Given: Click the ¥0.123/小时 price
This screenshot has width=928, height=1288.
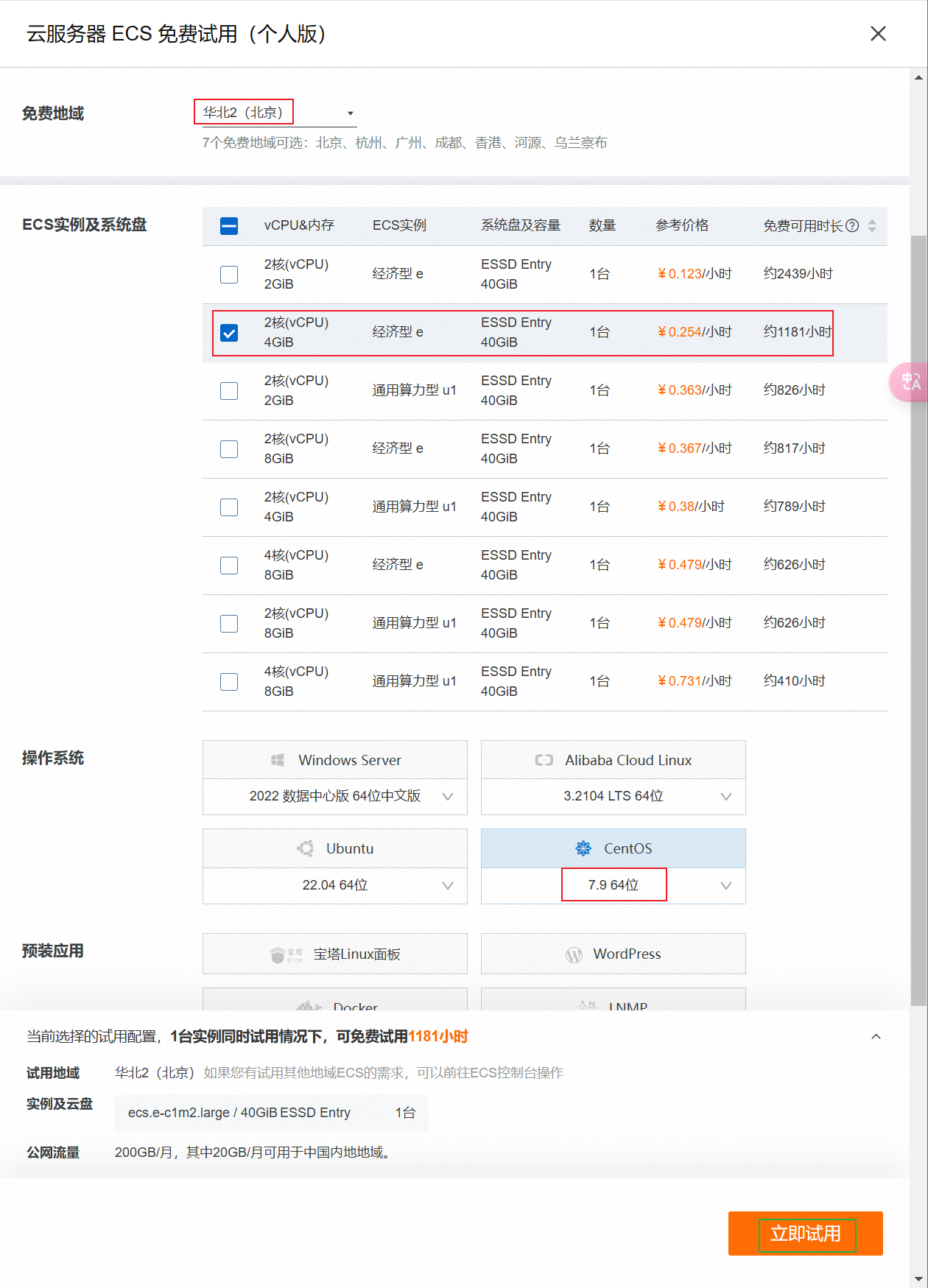Looking at the screenshot, I should pyautogui.click(x=695, y=274).
